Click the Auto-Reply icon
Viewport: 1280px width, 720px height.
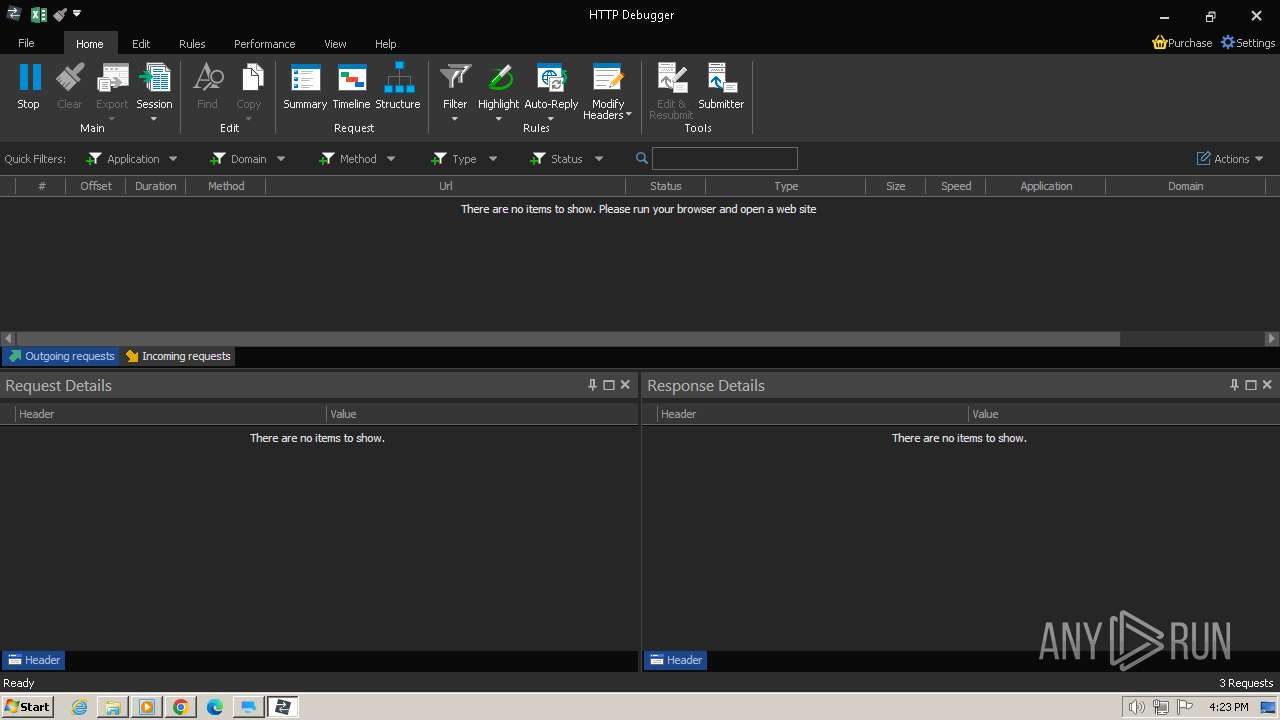tap(551, 78)
